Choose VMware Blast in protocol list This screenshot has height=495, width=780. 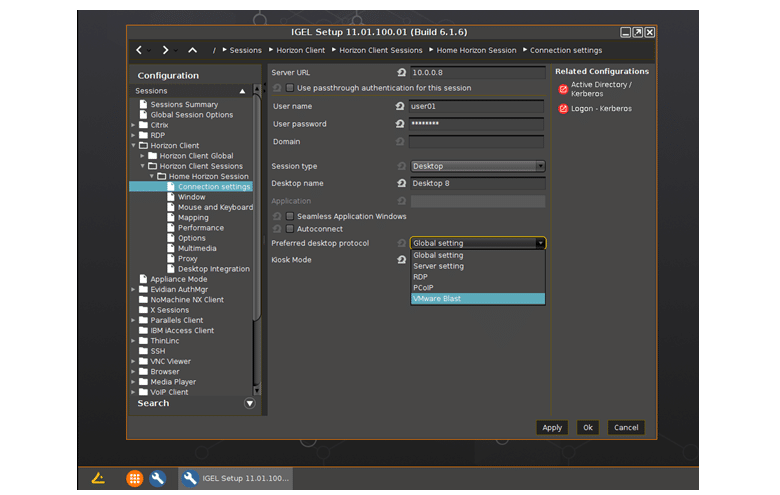click(478, 299)
